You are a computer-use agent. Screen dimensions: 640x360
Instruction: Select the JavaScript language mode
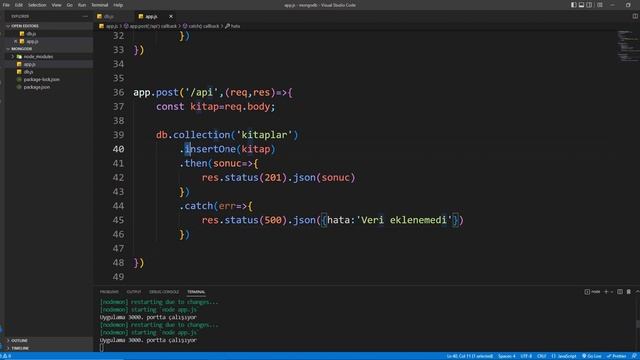click(x=564, y=356)
